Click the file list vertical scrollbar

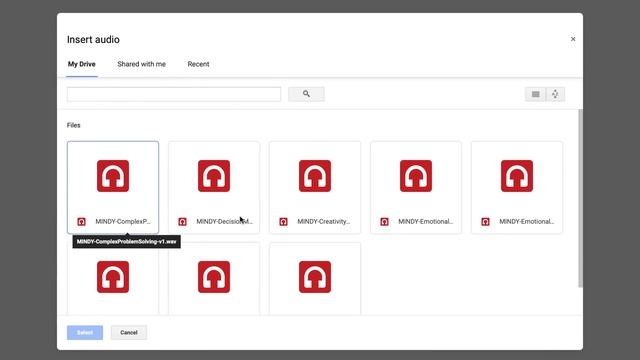pos(580,198)
